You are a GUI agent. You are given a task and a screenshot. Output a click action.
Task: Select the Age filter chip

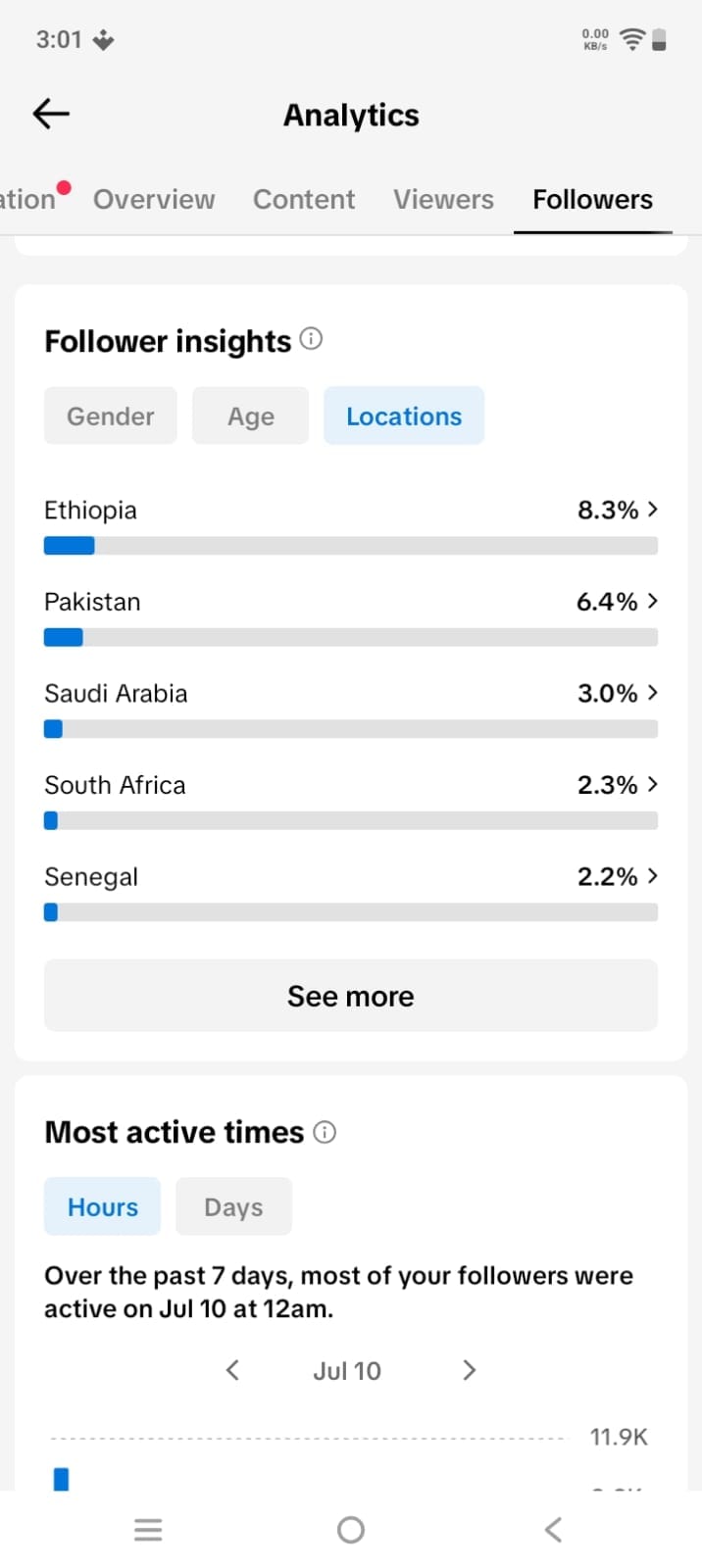coord(251,416)
